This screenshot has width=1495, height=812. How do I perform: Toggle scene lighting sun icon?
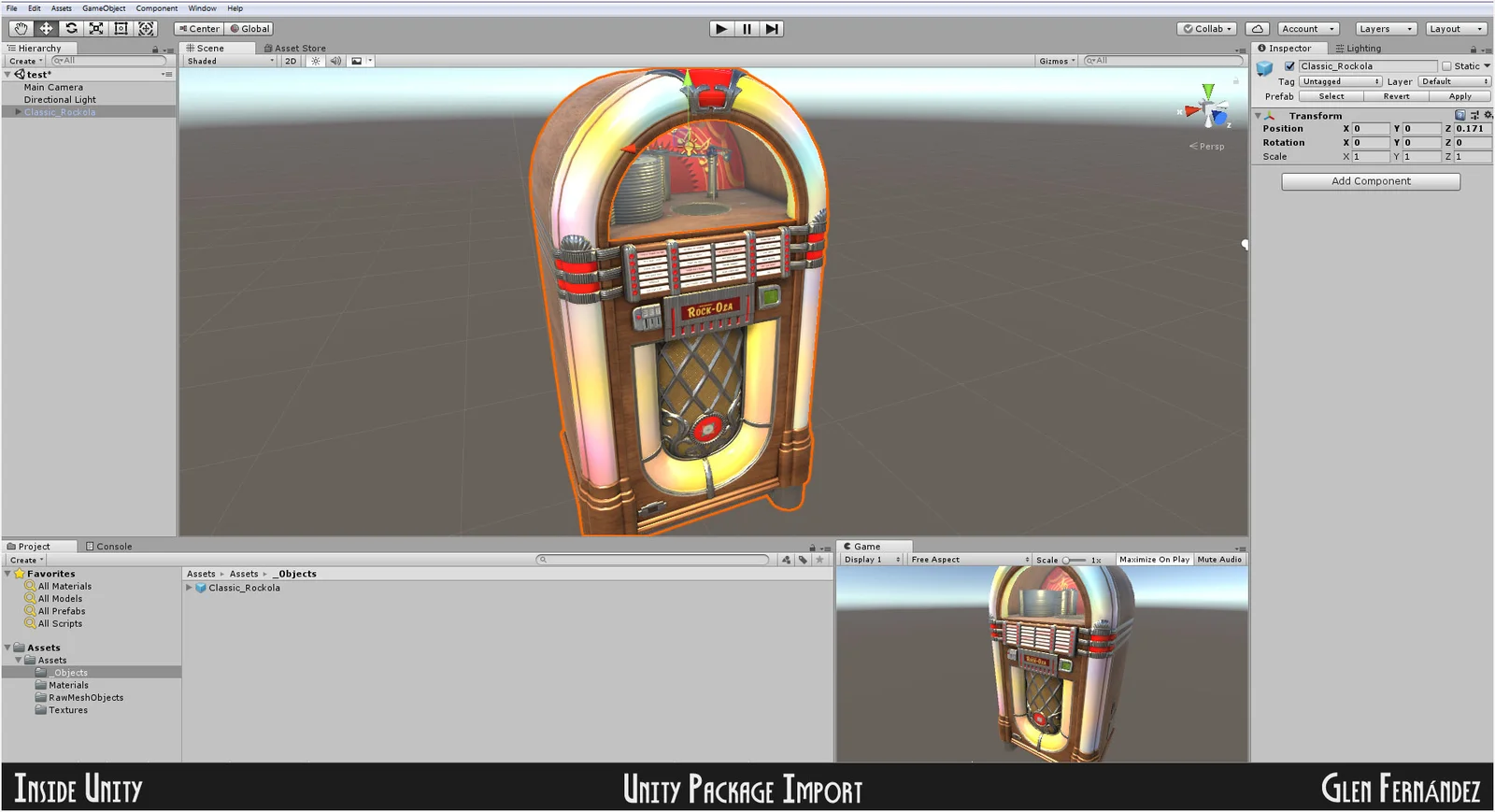click(x=316, y=61)
